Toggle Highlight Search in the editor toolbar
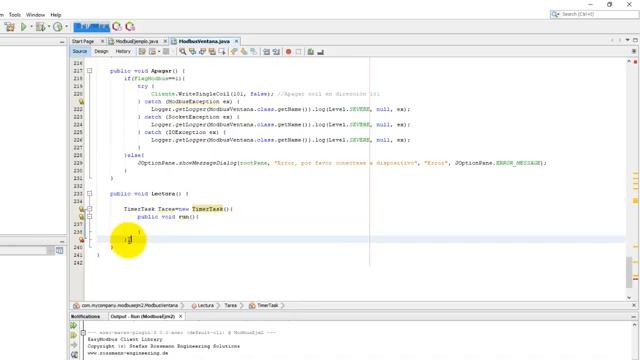 click(x=212, y=52)
